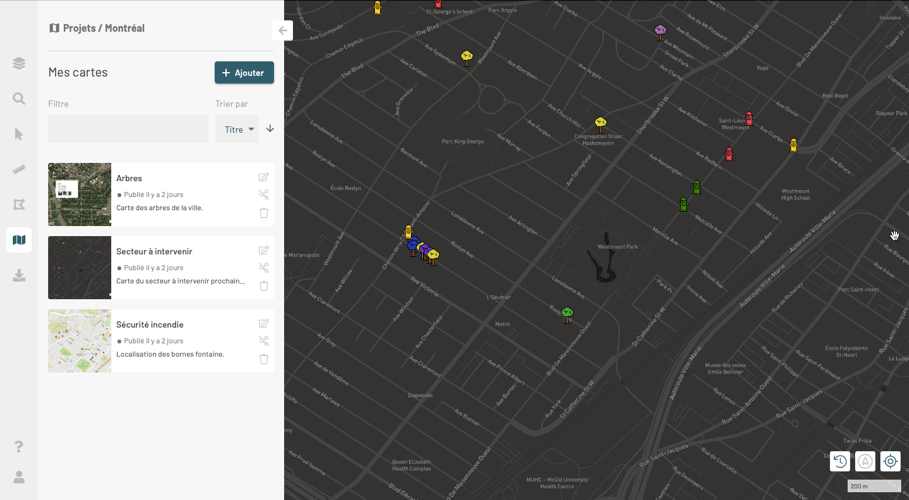Center map on my location
The width and height of the screenshot is (909, 500).
[x=890, y=461]
